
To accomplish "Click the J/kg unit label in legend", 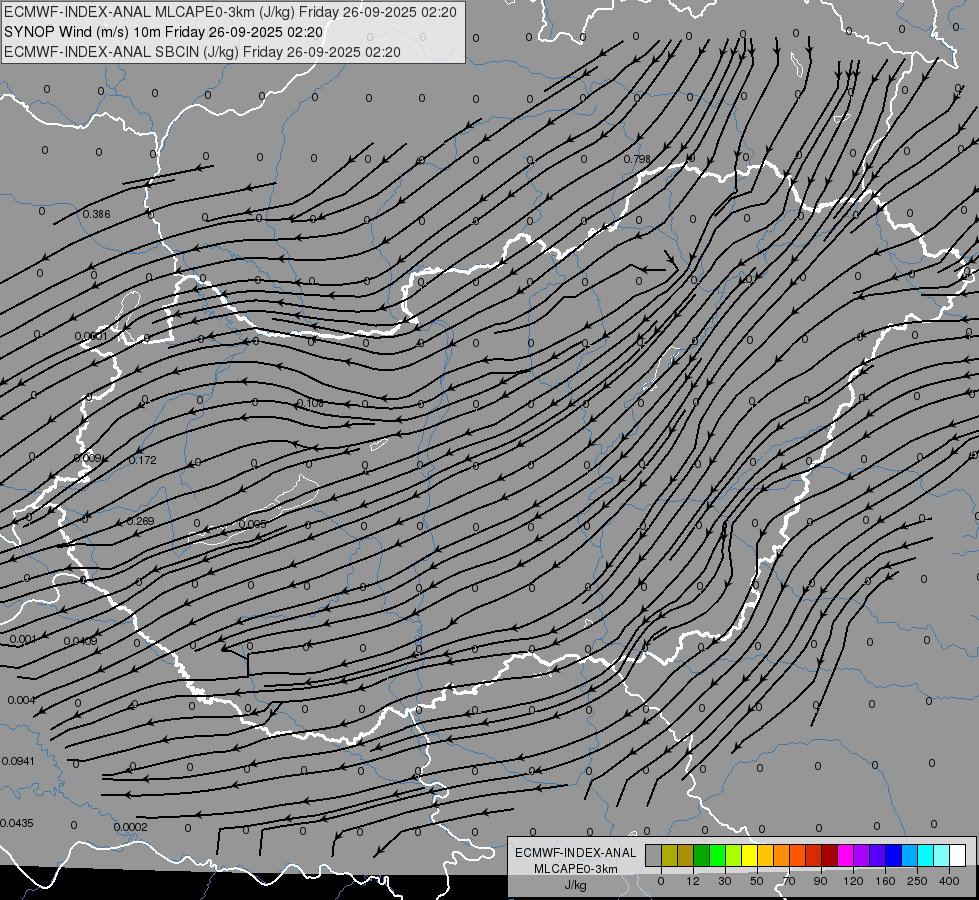I will (x=576, y=886).
